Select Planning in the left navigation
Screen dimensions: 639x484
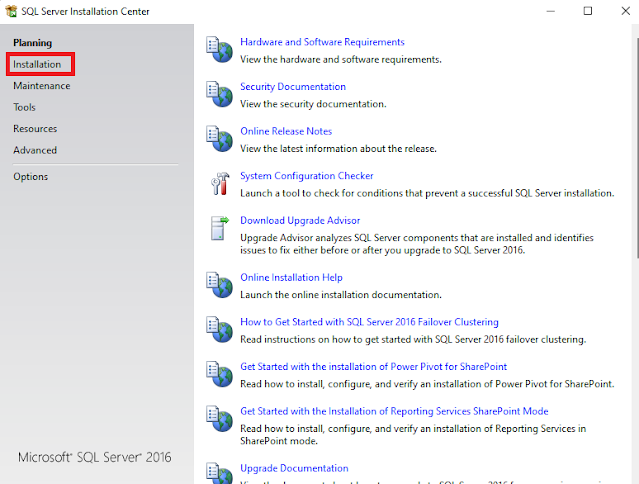(x=33, y=43)
